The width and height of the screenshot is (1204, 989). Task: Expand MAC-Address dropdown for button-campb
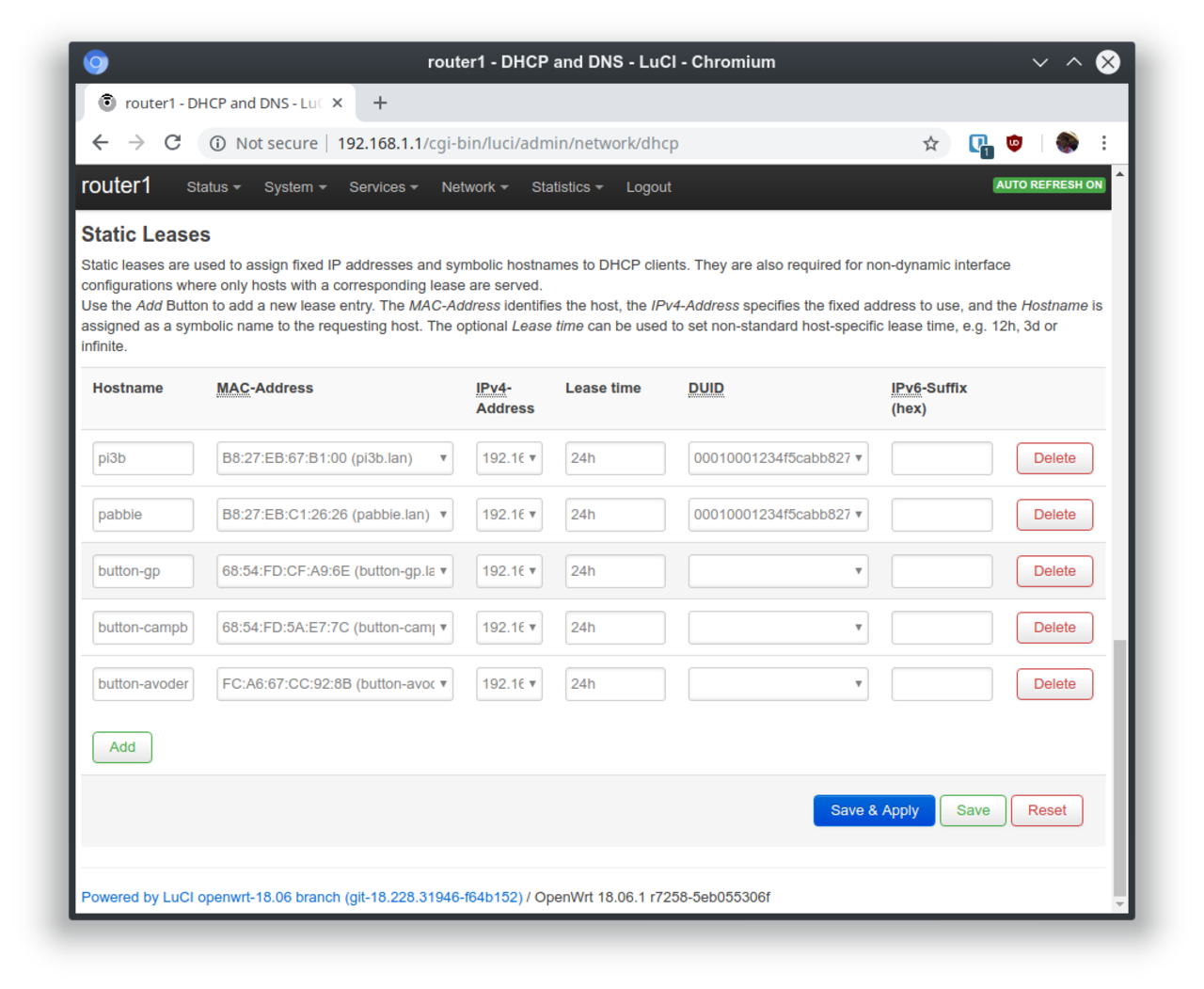335,628
